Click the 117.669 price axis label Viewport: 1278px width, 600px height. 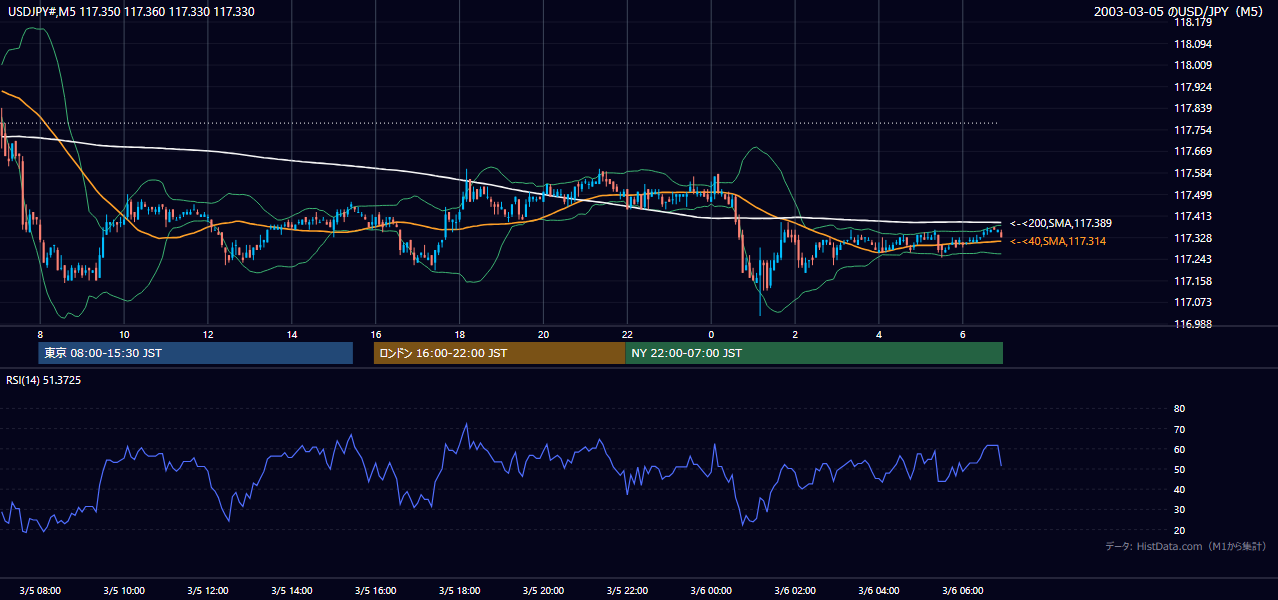pos(1192,152)
